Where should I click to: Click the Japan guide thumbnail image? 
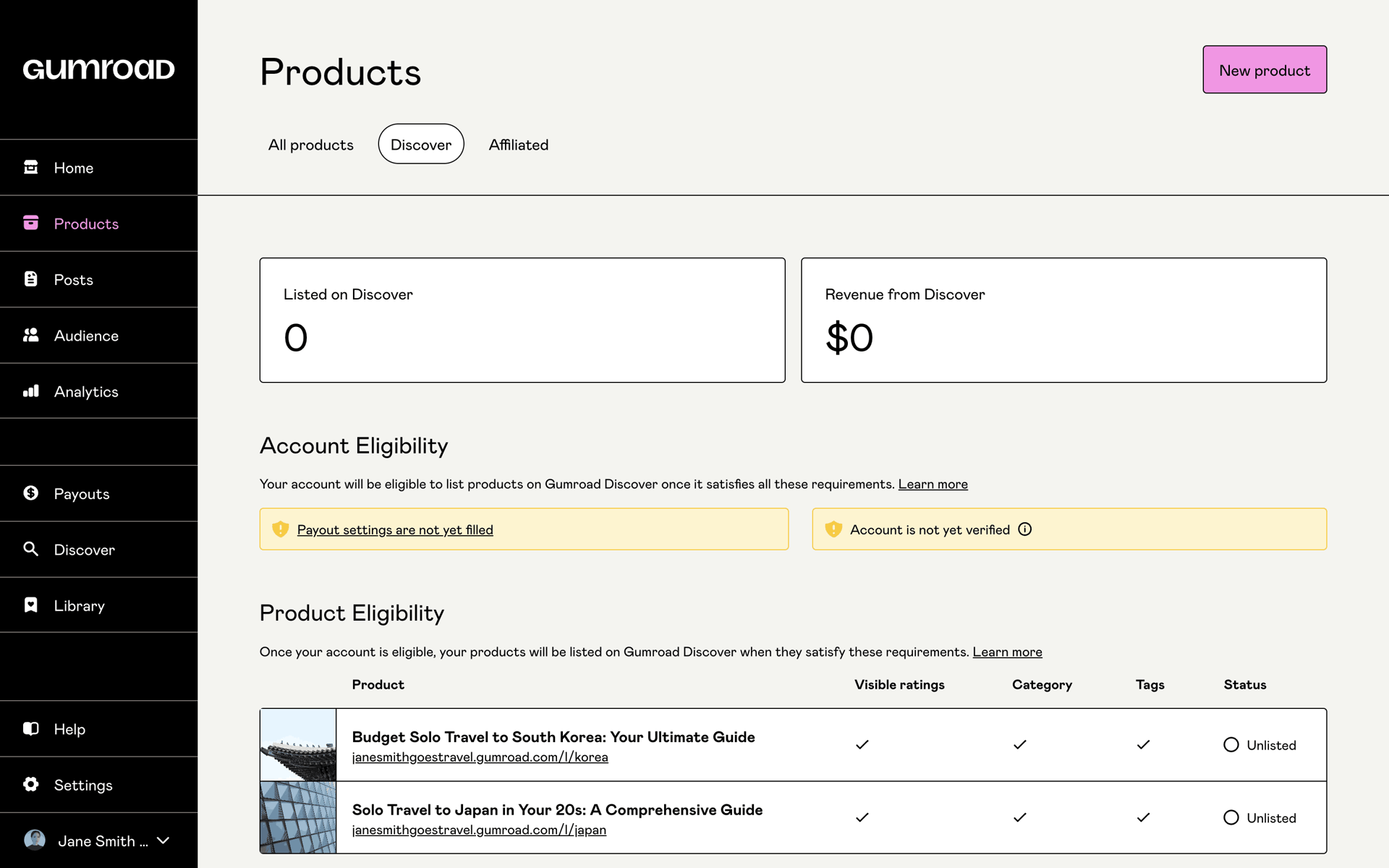point(298,817)
